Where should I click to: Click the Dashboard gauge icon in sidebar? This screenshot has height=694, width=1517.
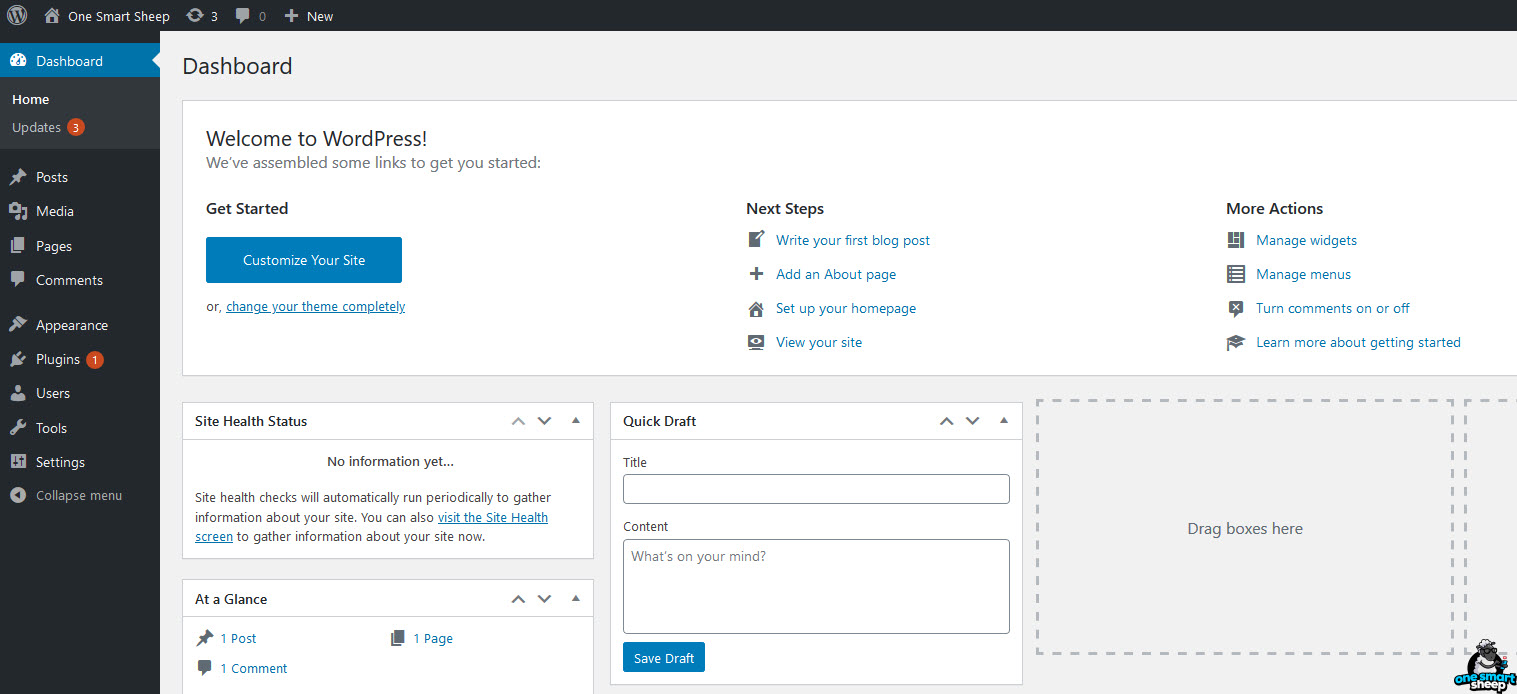[x=18, y=61]
